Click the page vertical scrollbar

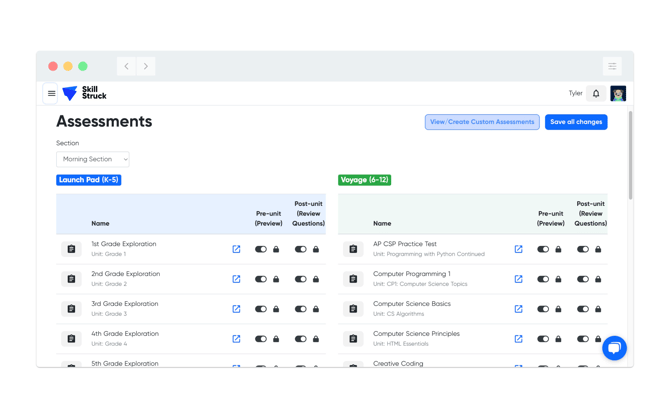pos(630,155)
